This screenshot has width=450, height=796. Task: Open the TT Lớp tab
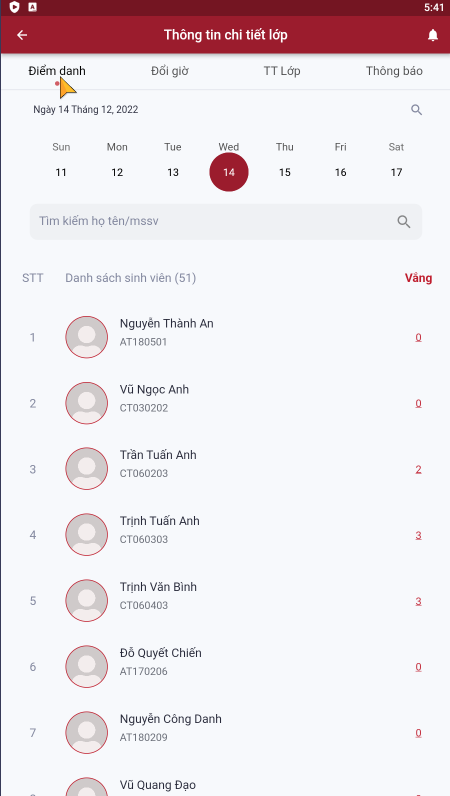(x=282, y=71)
